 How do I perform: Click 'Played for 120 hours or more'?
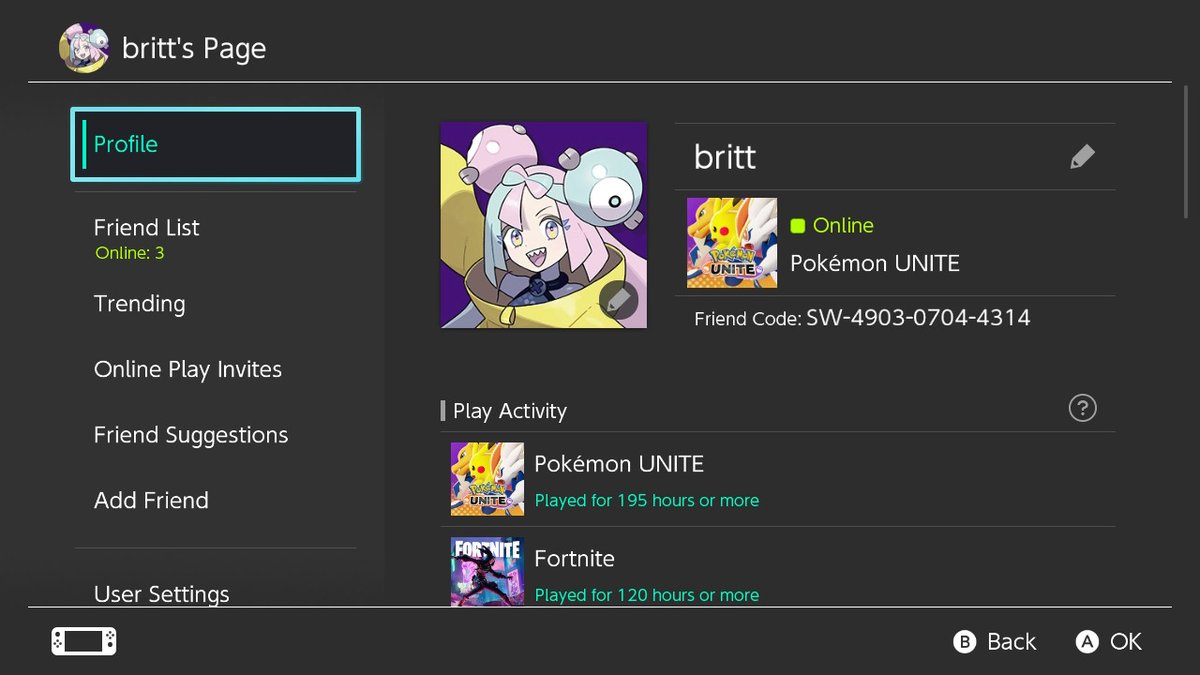tap(647, 595)
